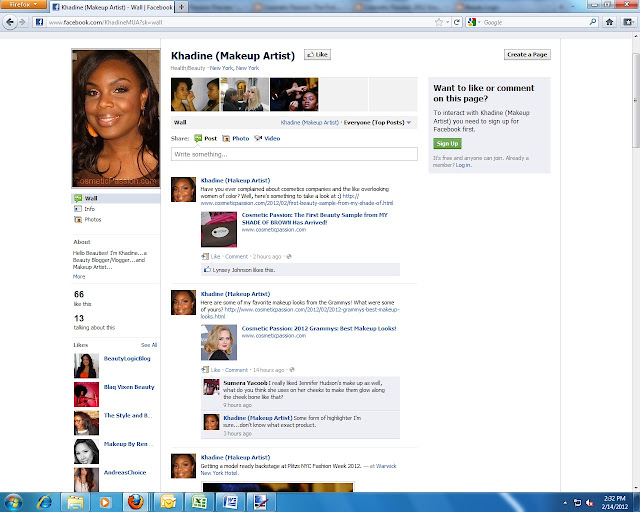
Task: Click Sumera Yacoob commenter name
Action: [245, 383]
